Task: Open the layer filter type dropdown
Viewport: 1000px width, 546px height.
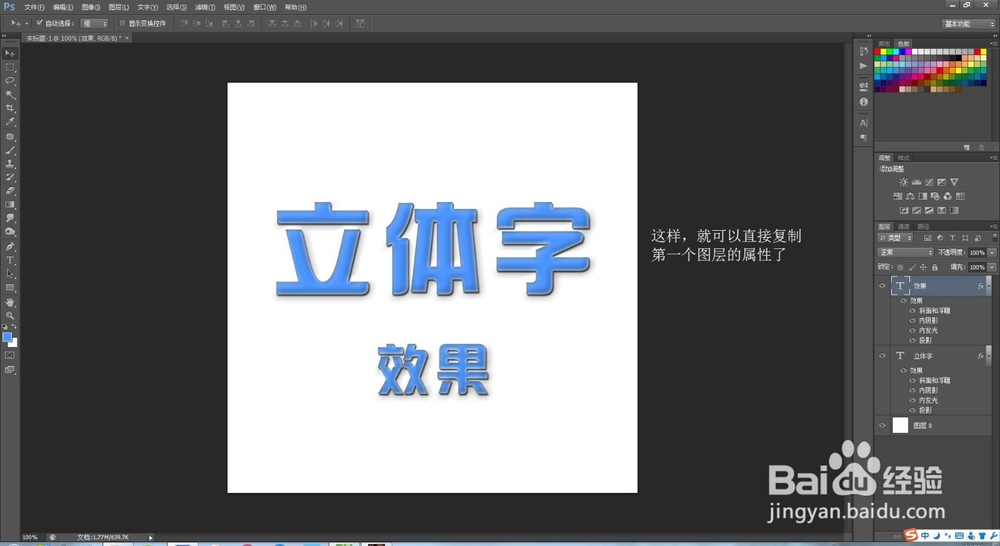Action: (896, 238)
